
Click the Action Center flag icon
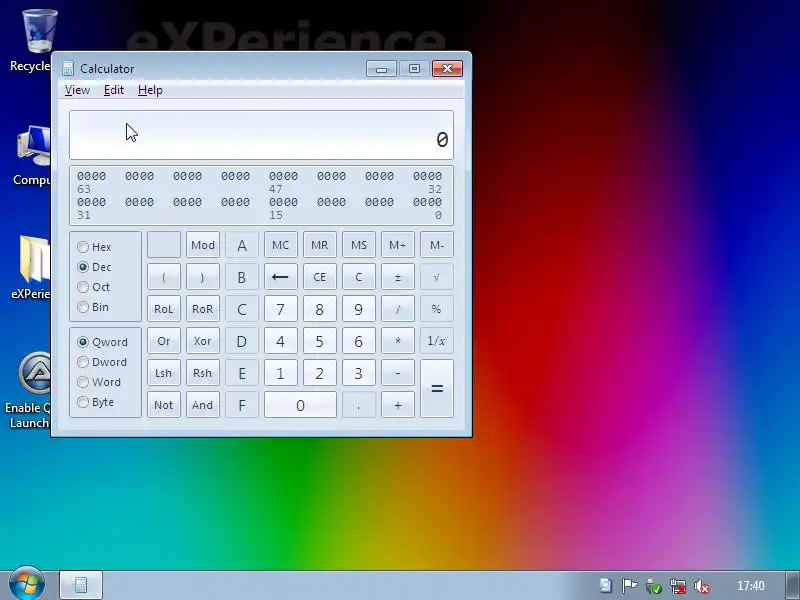pyautogui.click(x=629, y=586)
